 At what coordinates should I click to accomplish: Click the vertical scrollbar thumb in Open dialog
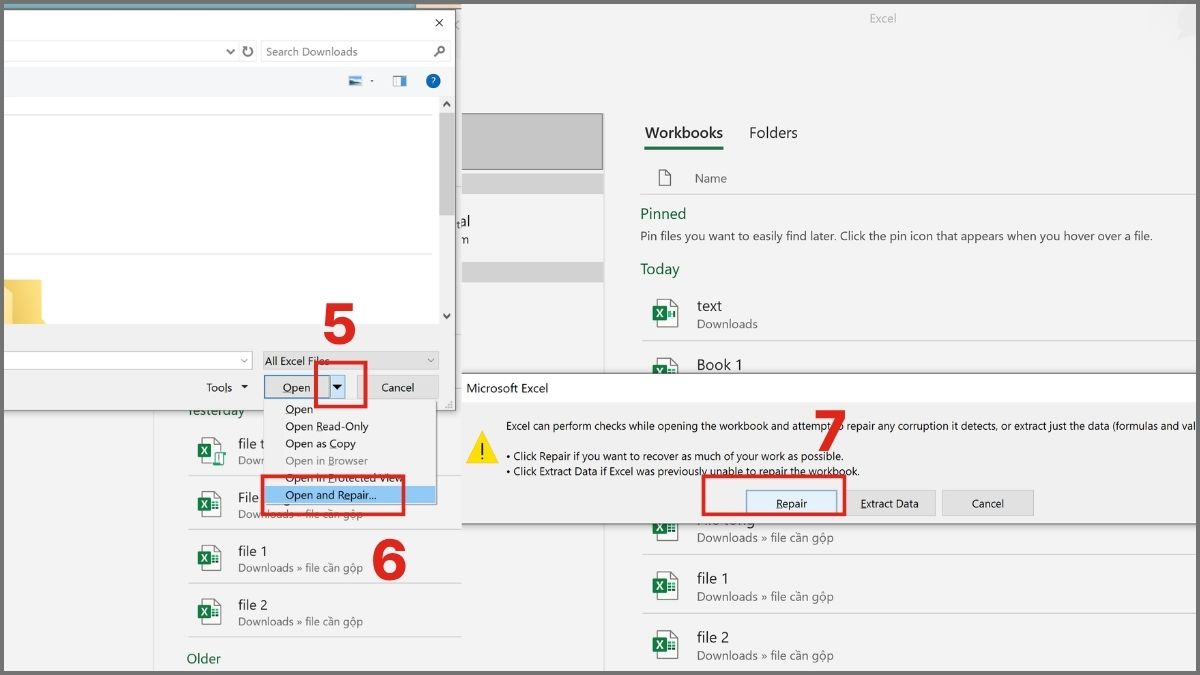[447, 164]
